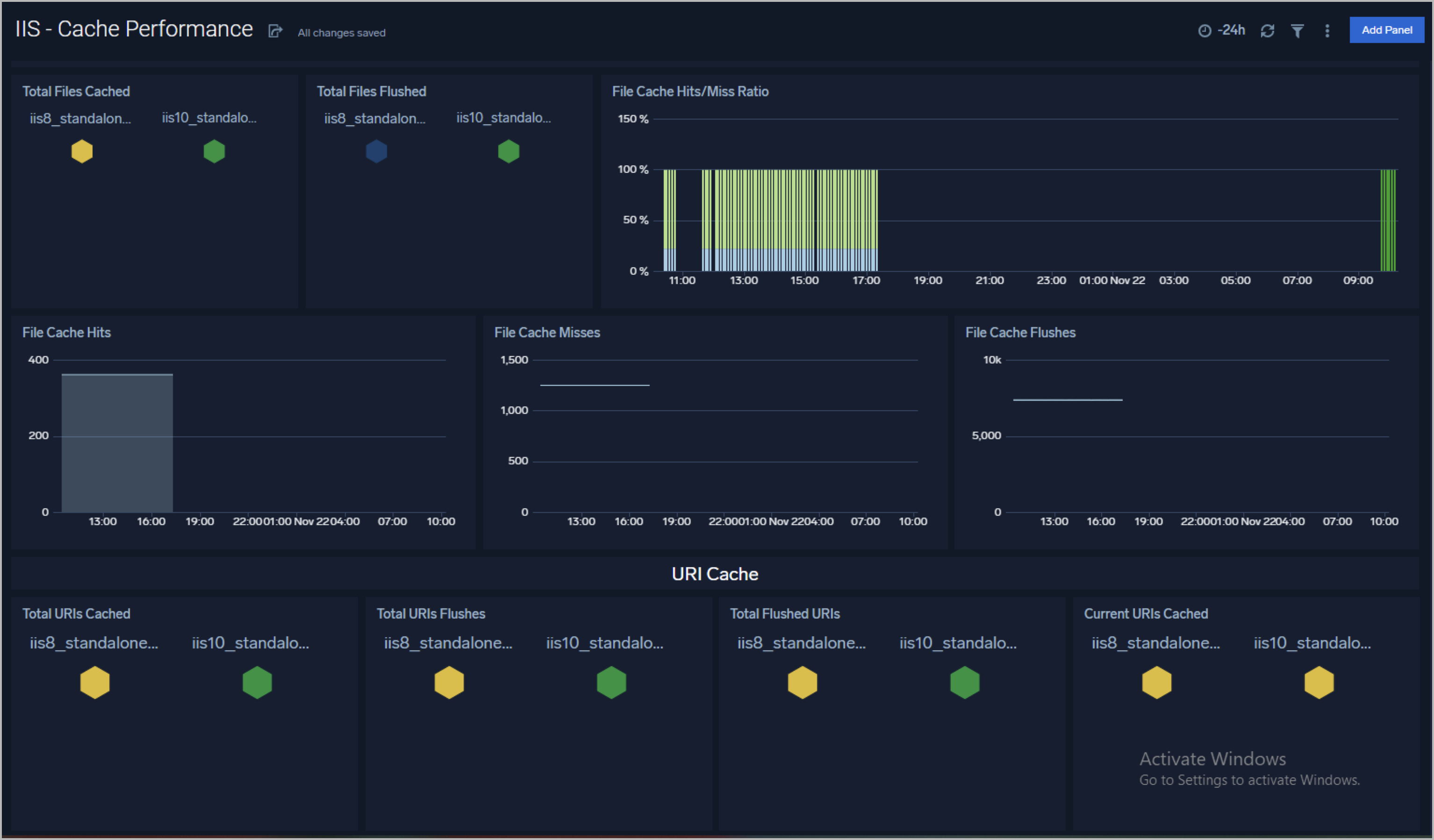Click the Add Panel button

pos(1386,29)
